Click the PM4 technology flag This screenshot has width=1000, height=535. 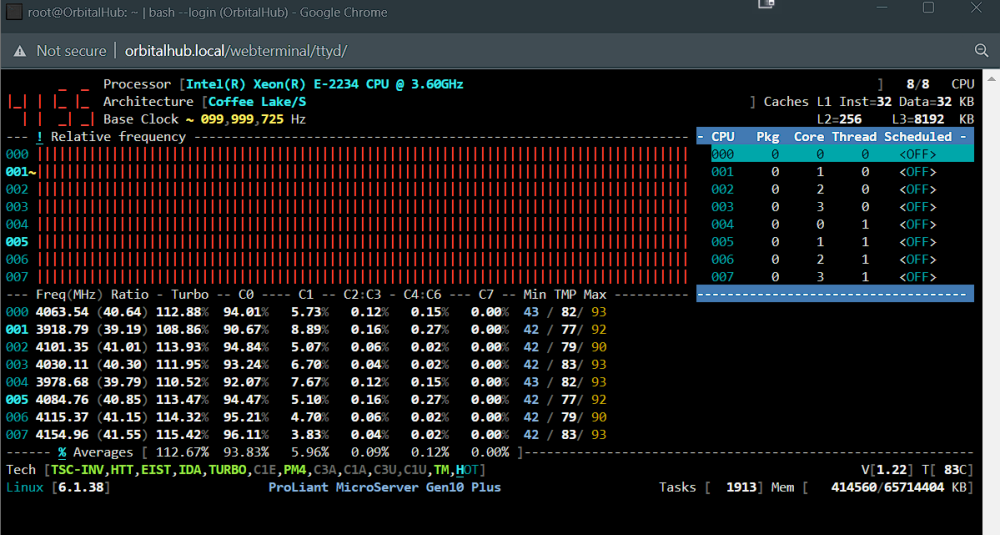(x=295, y=470)
